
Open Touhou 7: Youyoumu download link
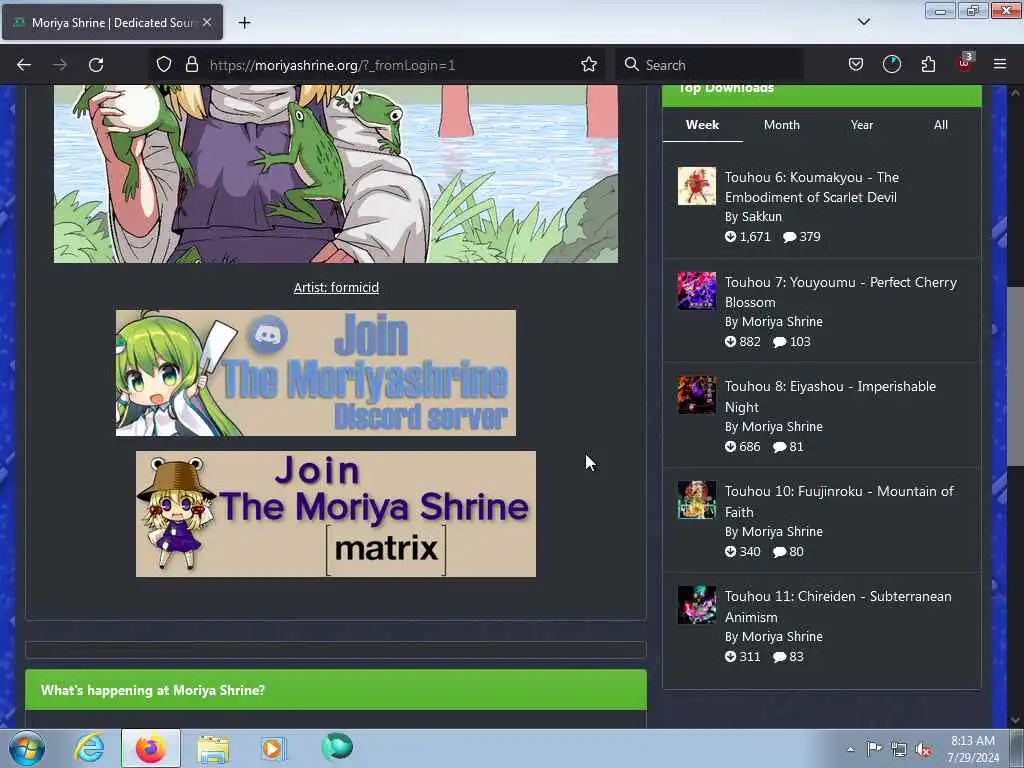[x=840, y=292]
